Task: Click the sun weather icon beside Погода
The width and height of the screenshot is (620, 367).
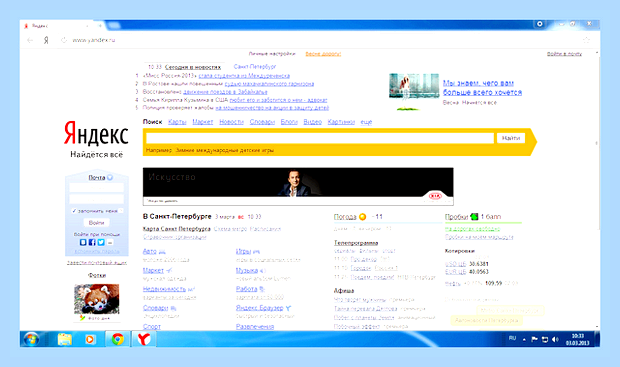Action: tap(363, 217)
